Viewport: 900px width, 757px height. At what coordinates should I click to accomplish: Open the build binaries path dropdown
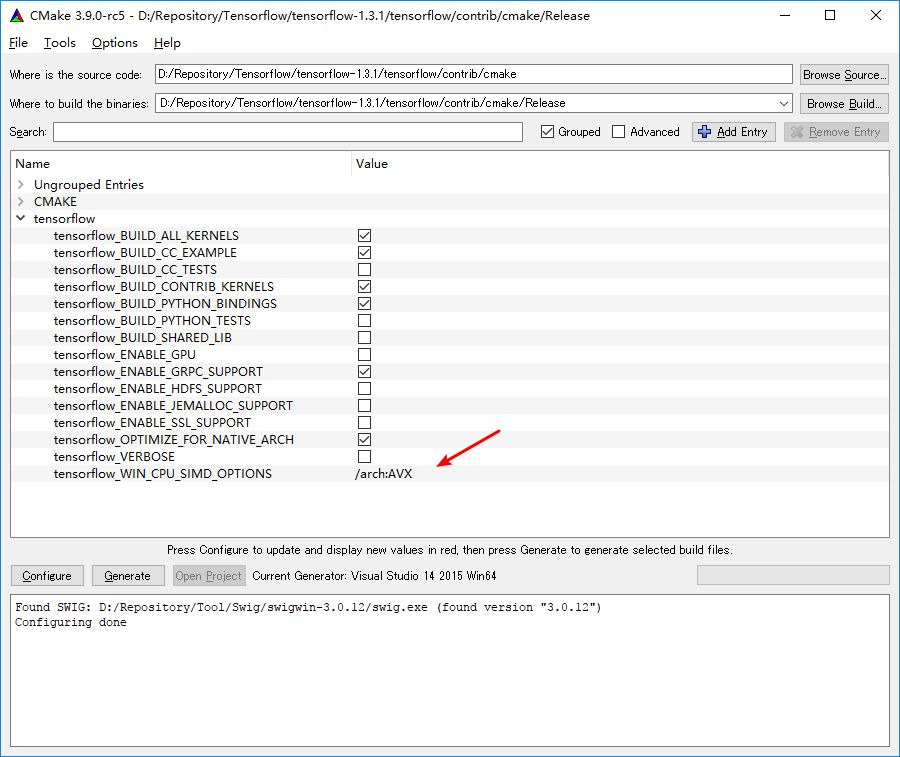coord(783,103)
